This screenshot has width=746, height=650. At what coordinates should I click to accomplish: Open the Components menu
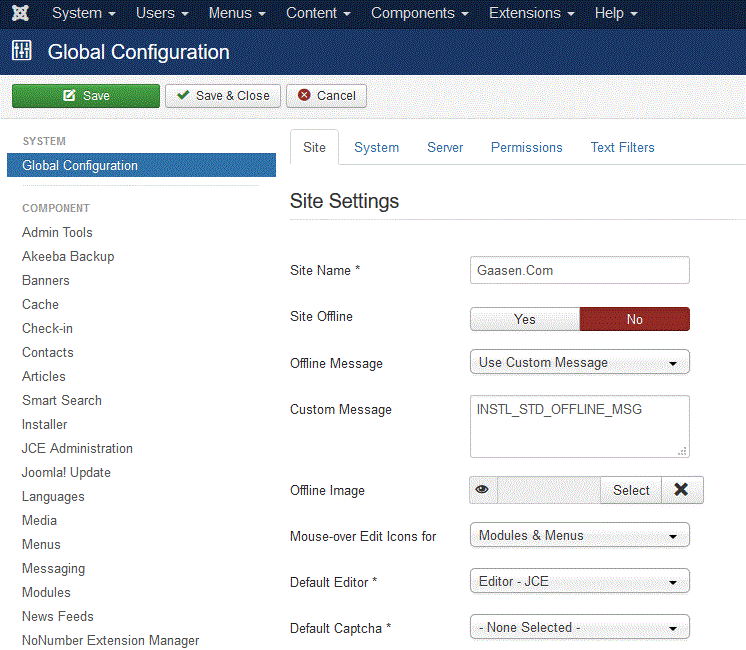(419, 14)
